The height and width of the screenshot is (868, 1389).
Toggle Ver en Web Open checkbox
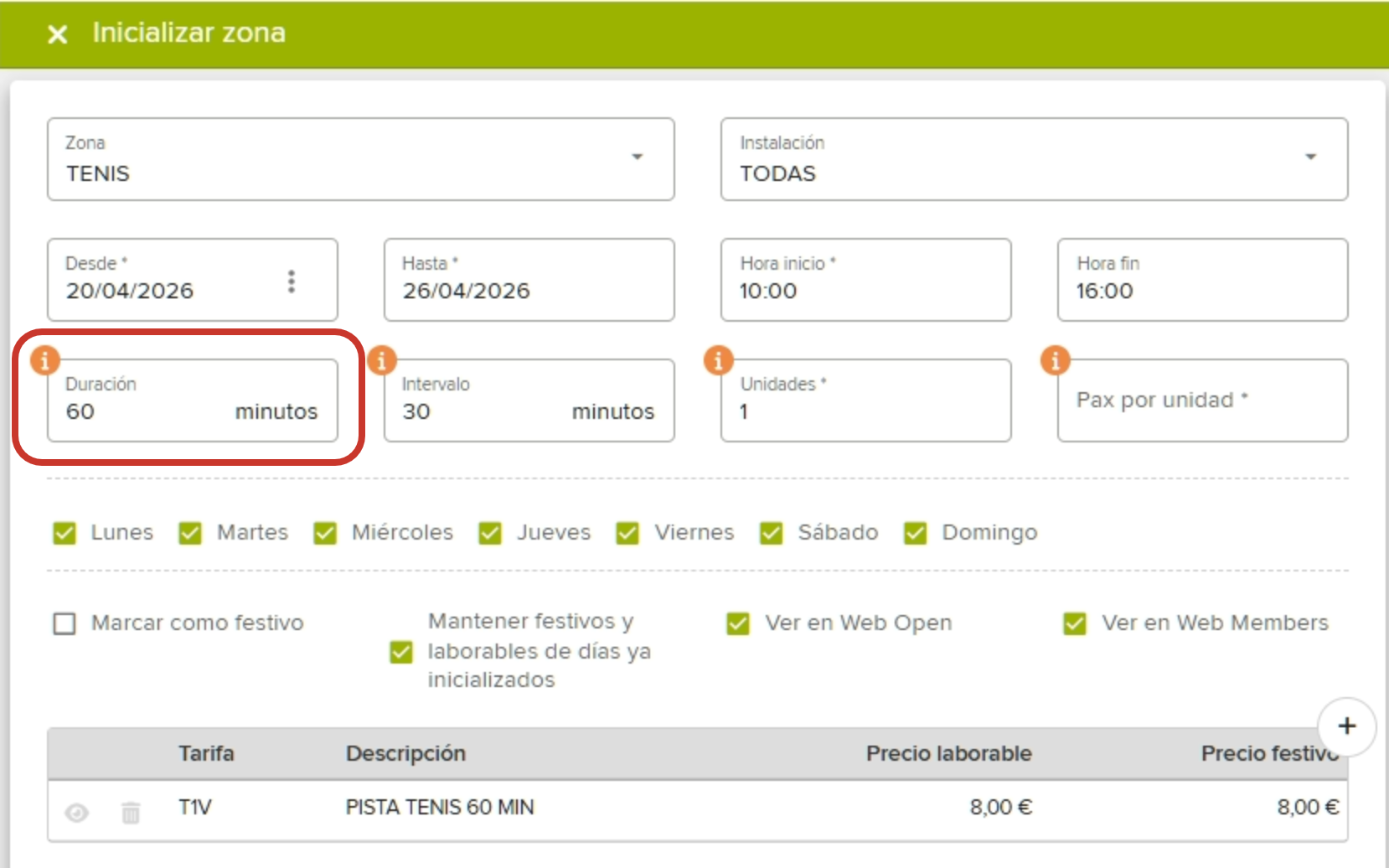tap(738, 623)
